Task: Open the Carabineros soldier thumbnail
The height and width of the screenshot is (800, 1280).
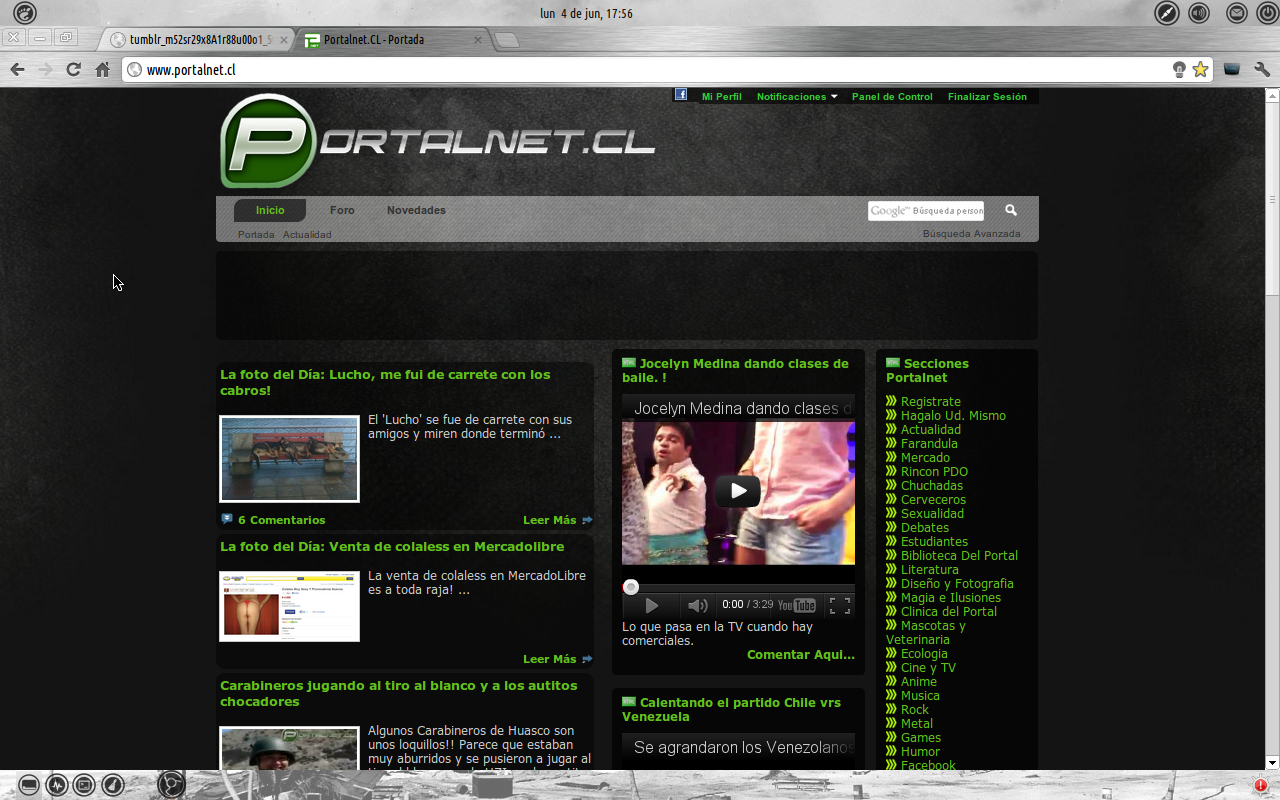Action: pyautogui.click(x=289, y=748)
